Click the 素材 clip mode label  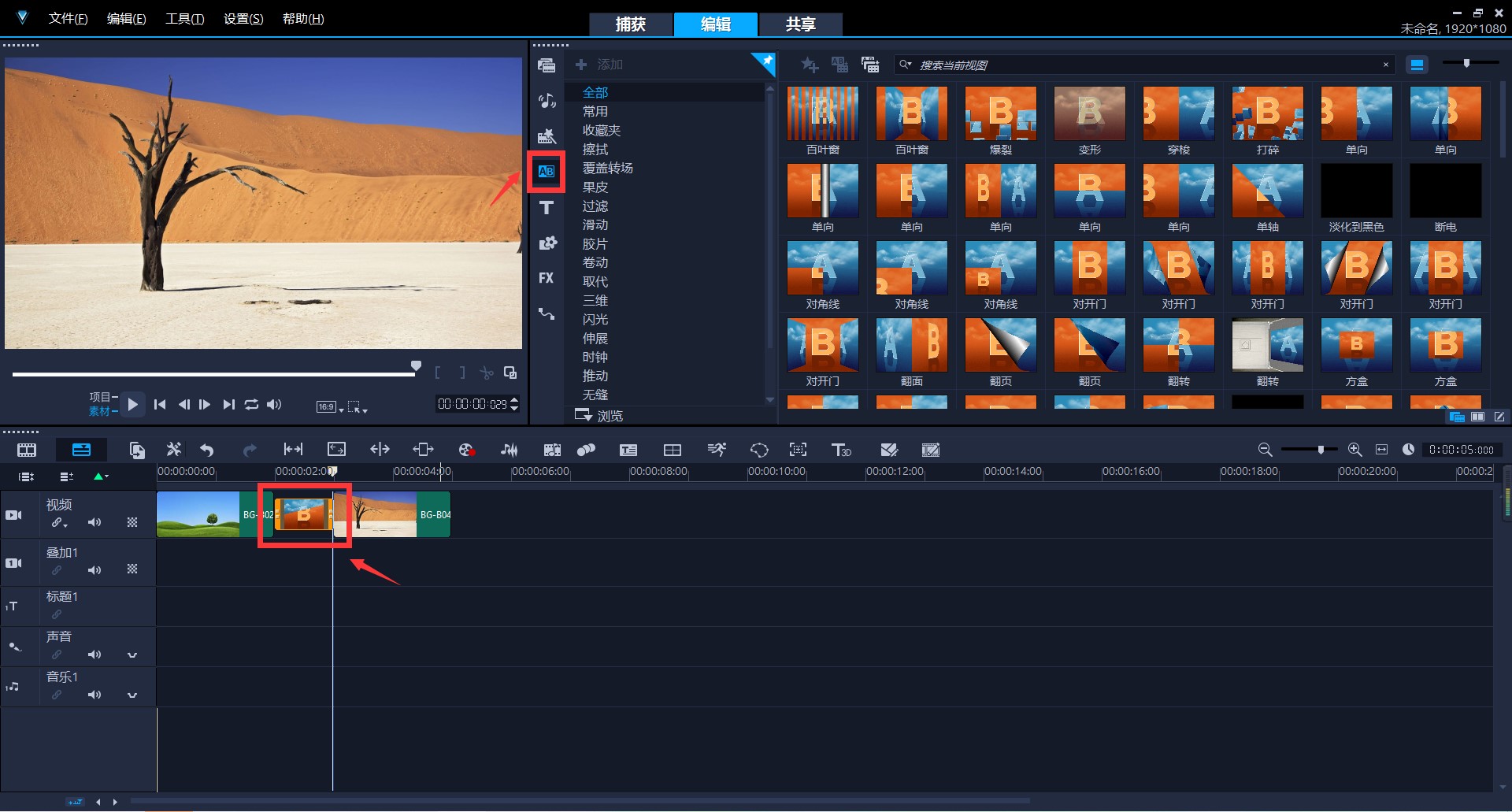pyautogui.click(x=99, y=411)
